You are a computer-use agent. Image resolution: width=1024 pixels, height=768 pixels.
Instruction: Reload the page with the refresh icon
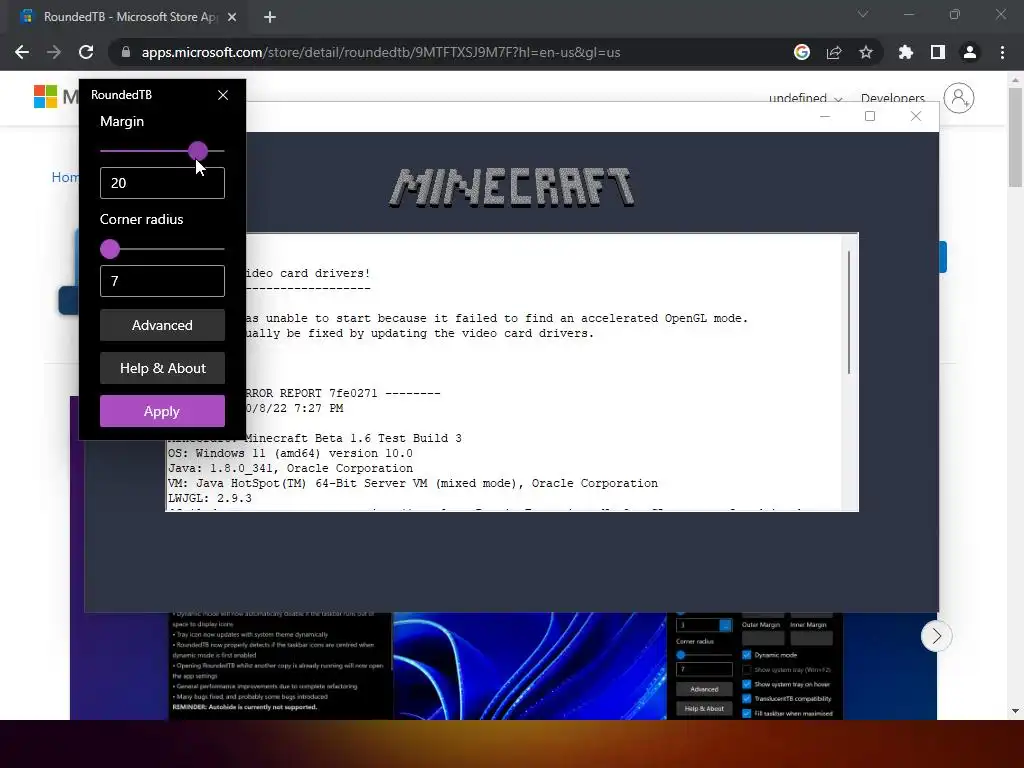point(86,52)
